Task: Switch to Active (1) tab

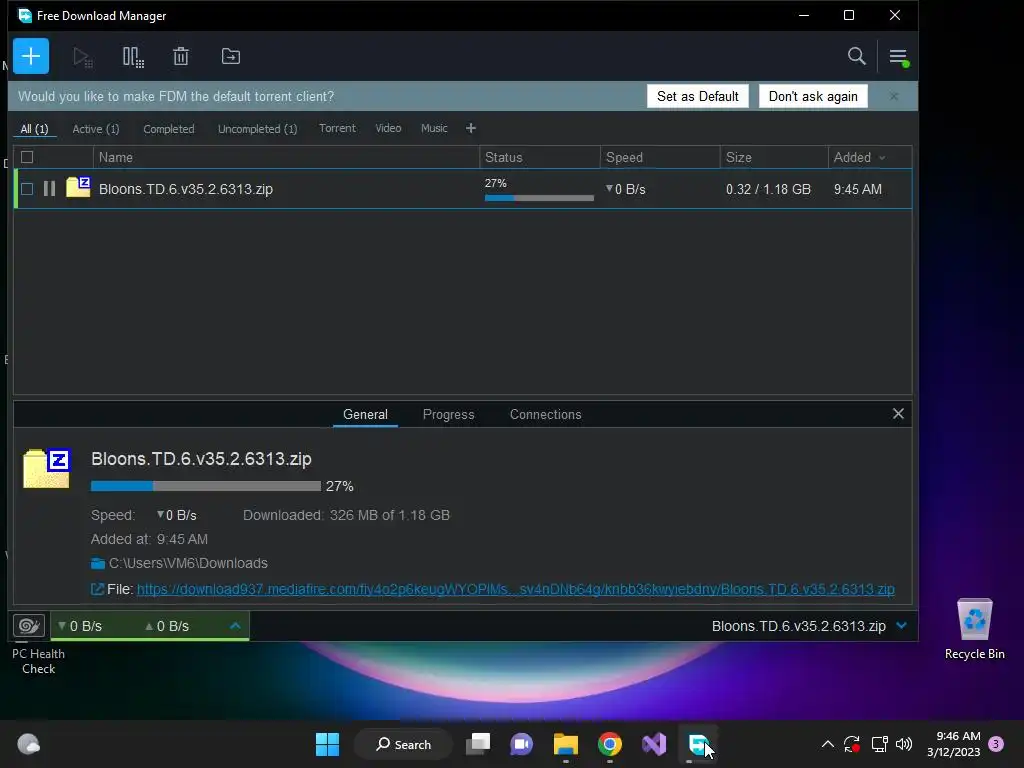Action: pyautogui.click(x=96, y=129)
